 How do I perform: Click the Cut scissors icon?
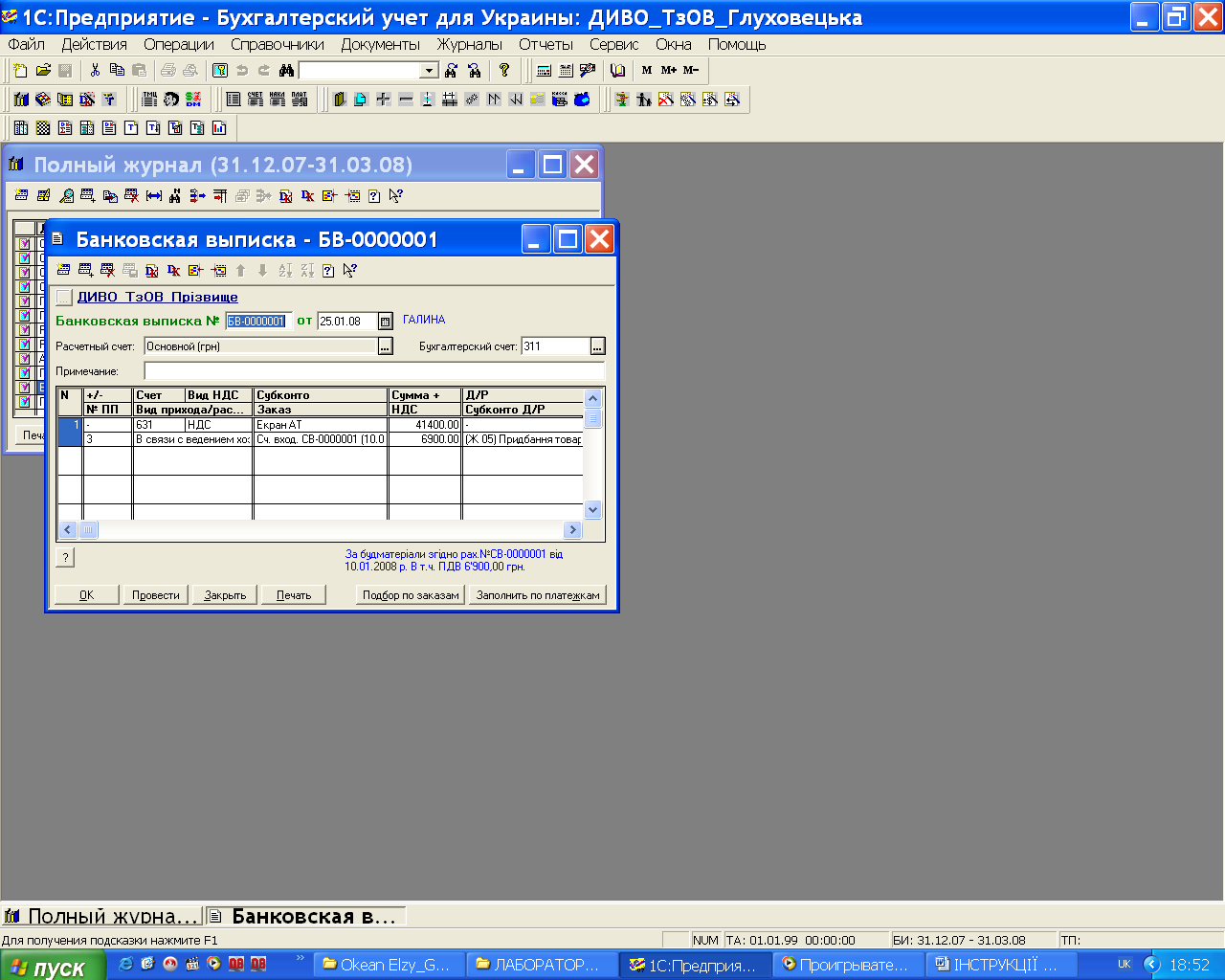click(95, 70)
